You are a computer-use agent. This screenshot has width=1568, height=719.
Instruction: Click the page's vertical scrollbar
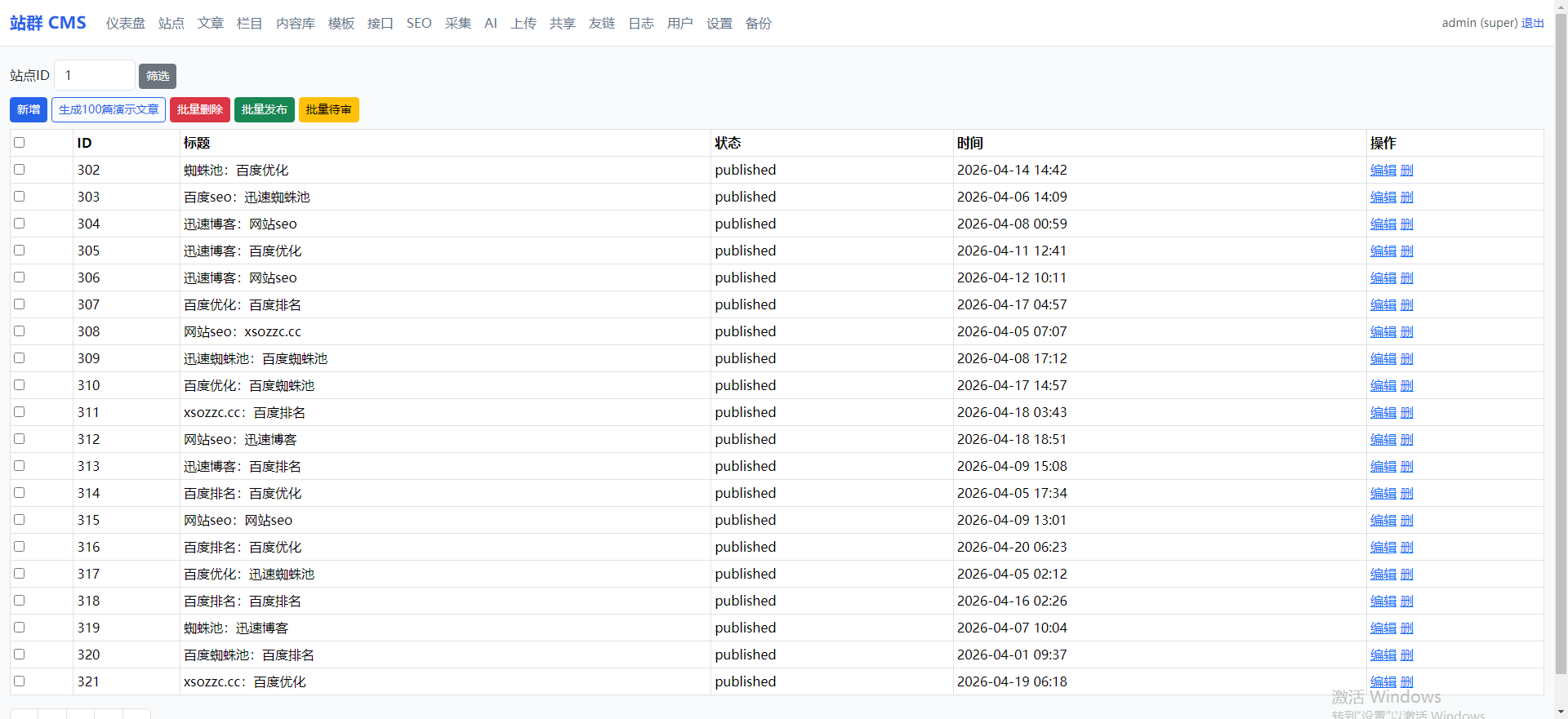tap(1561, 326)
